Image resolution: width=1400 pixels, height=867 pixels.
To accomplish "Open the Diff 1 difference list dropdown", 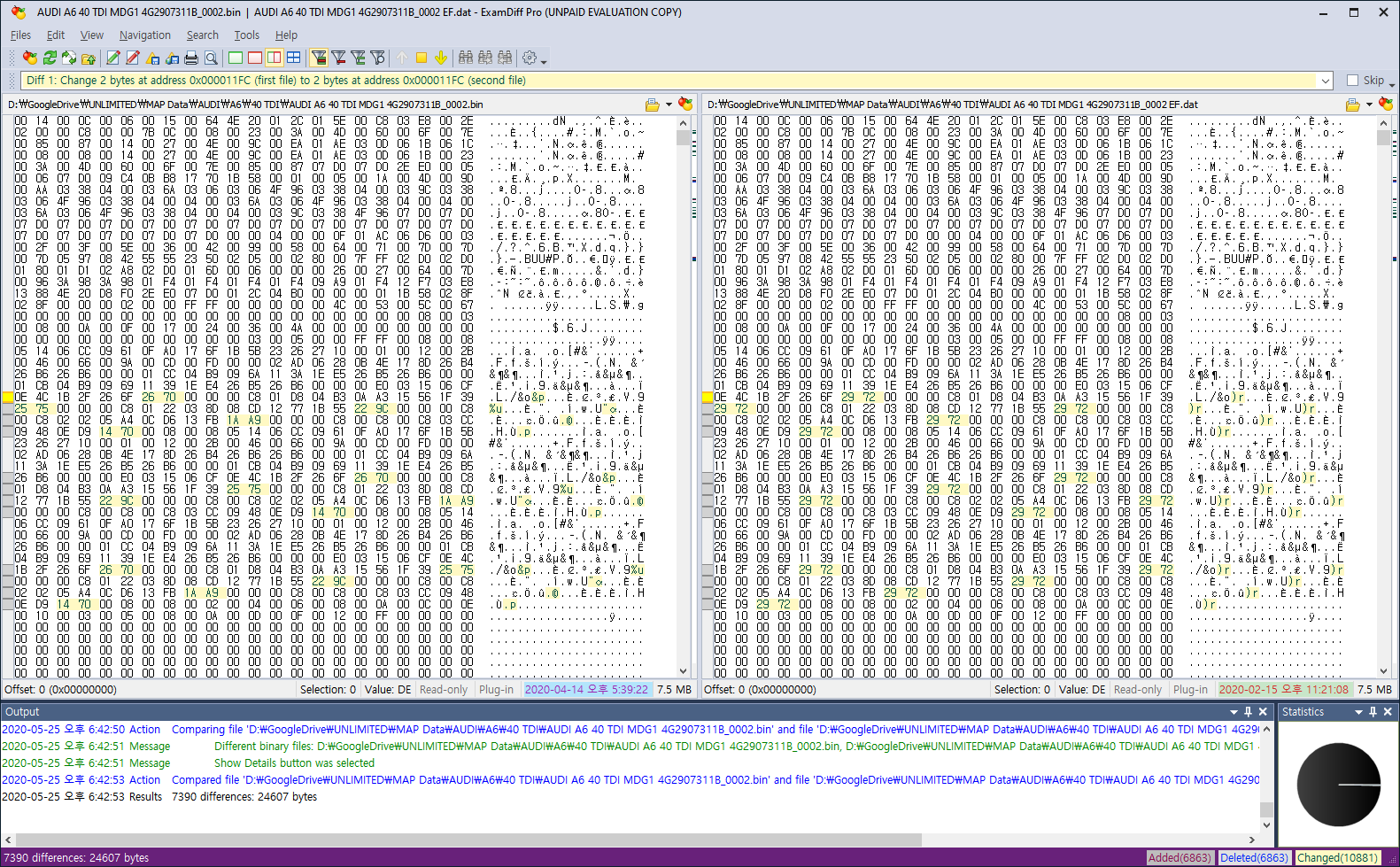I will pyautogui.click(x=1325, y=81).
